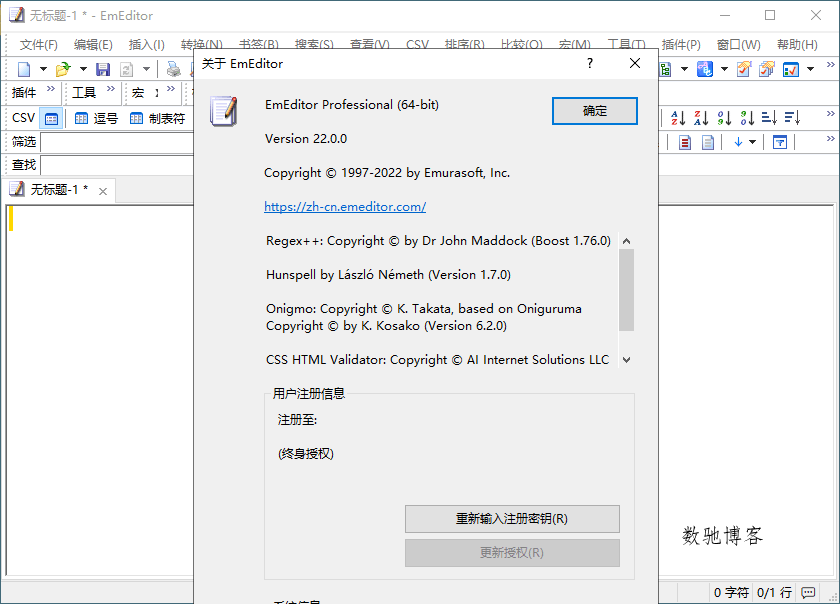The image size is (840, 604).
Task: Click the 0 字符 status bar entry
Action: 731,592
